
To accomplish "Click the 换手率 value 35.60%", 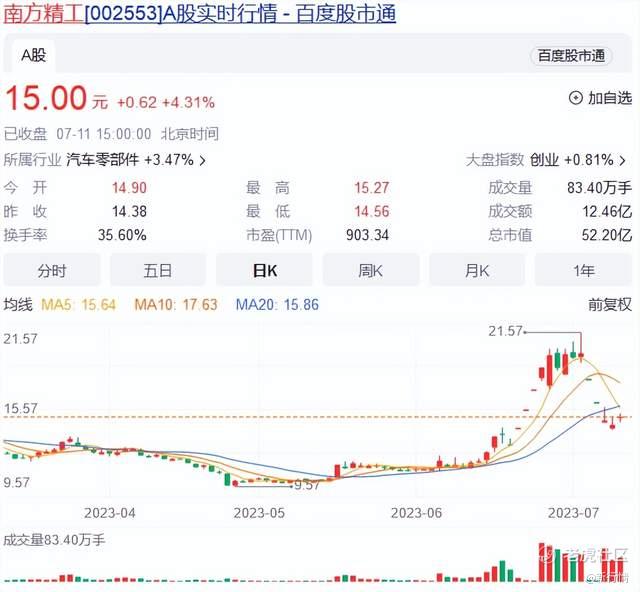I will (x=122, y=235).
